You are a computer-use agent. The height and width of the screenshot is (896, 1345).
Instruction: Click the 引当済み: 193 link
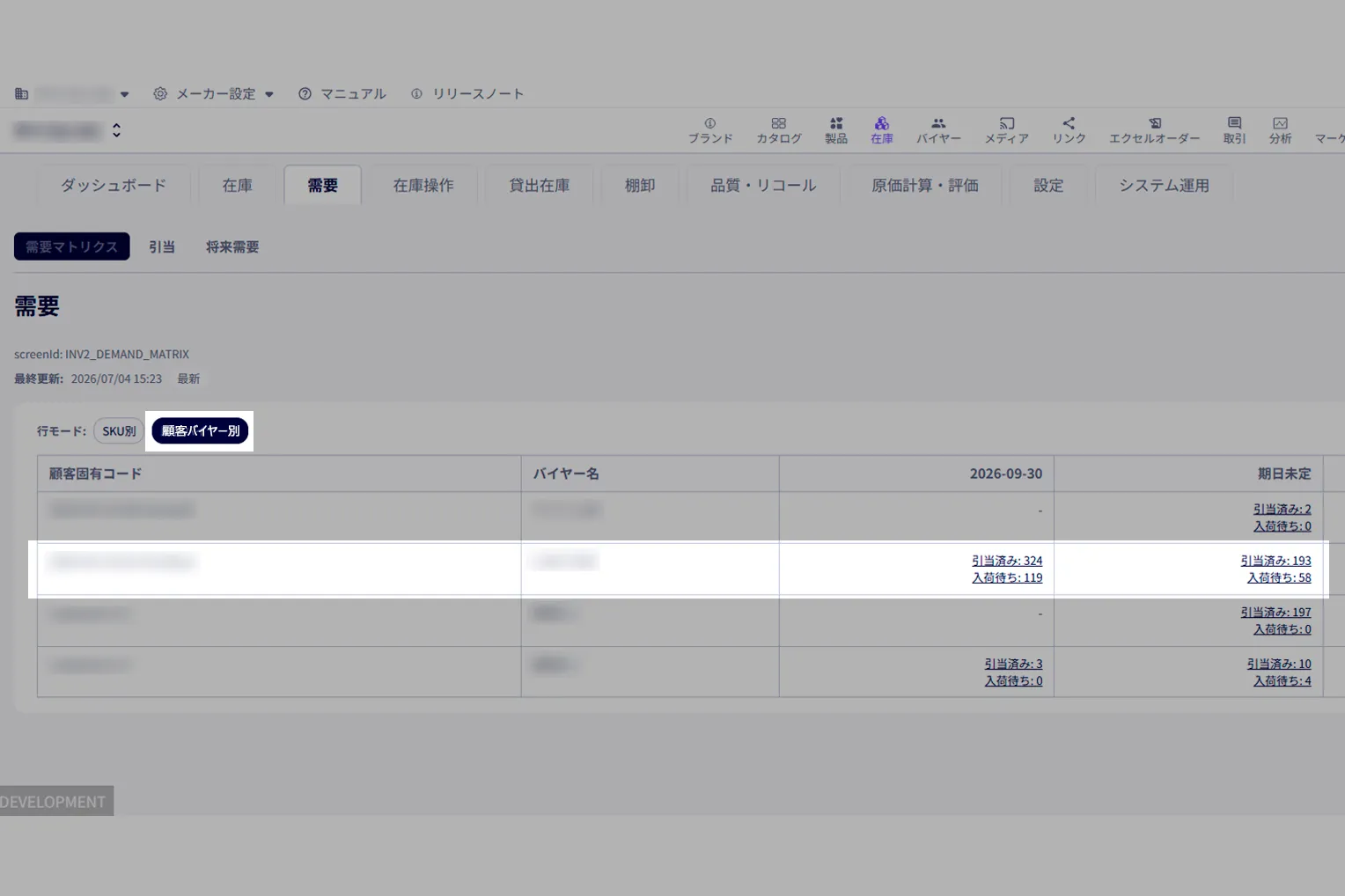[1275, 561]
